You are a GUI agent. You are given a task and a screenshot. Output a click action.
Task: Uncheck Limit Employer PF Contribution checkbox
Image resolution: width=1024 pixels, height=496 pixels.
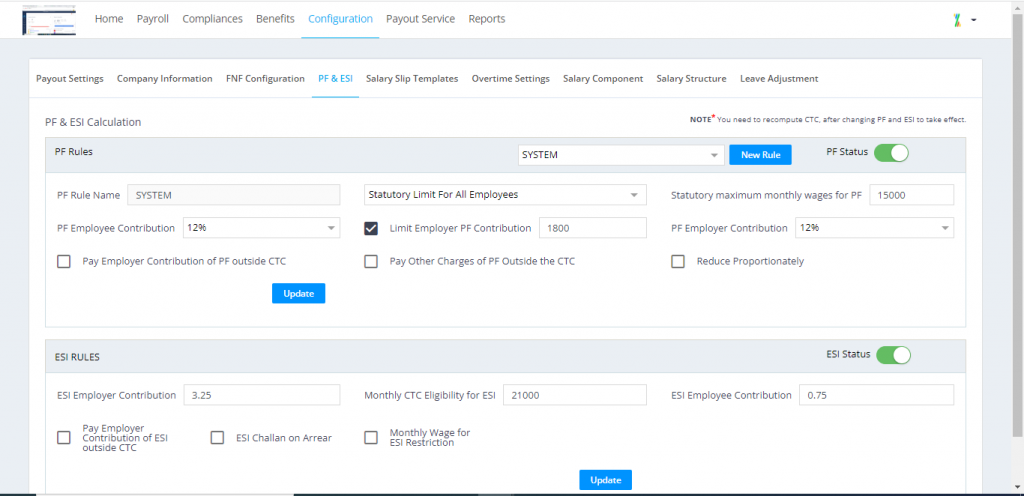tap(371, 228)
